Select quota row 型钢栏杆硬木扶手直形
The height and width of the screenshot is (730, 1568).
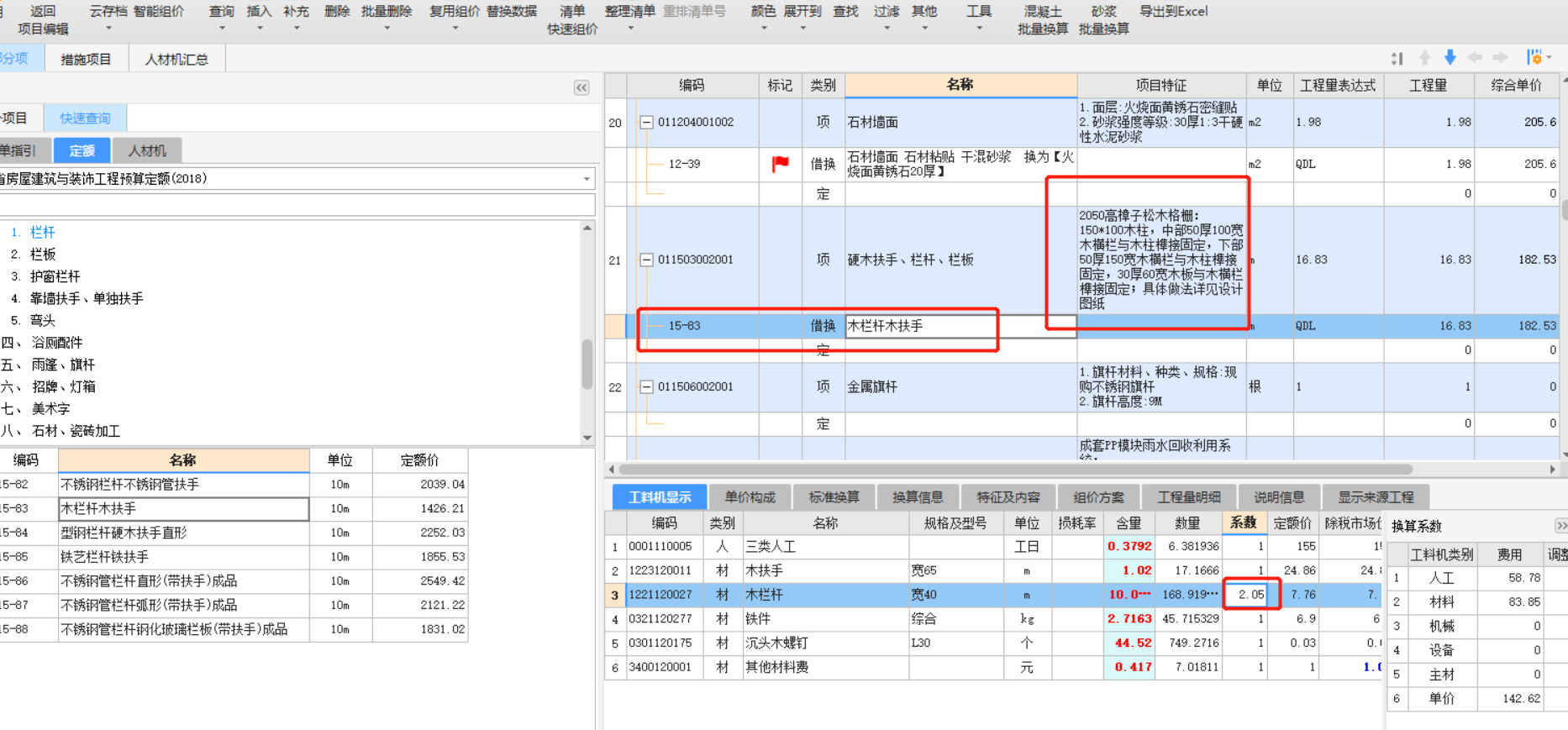[234, 533]
